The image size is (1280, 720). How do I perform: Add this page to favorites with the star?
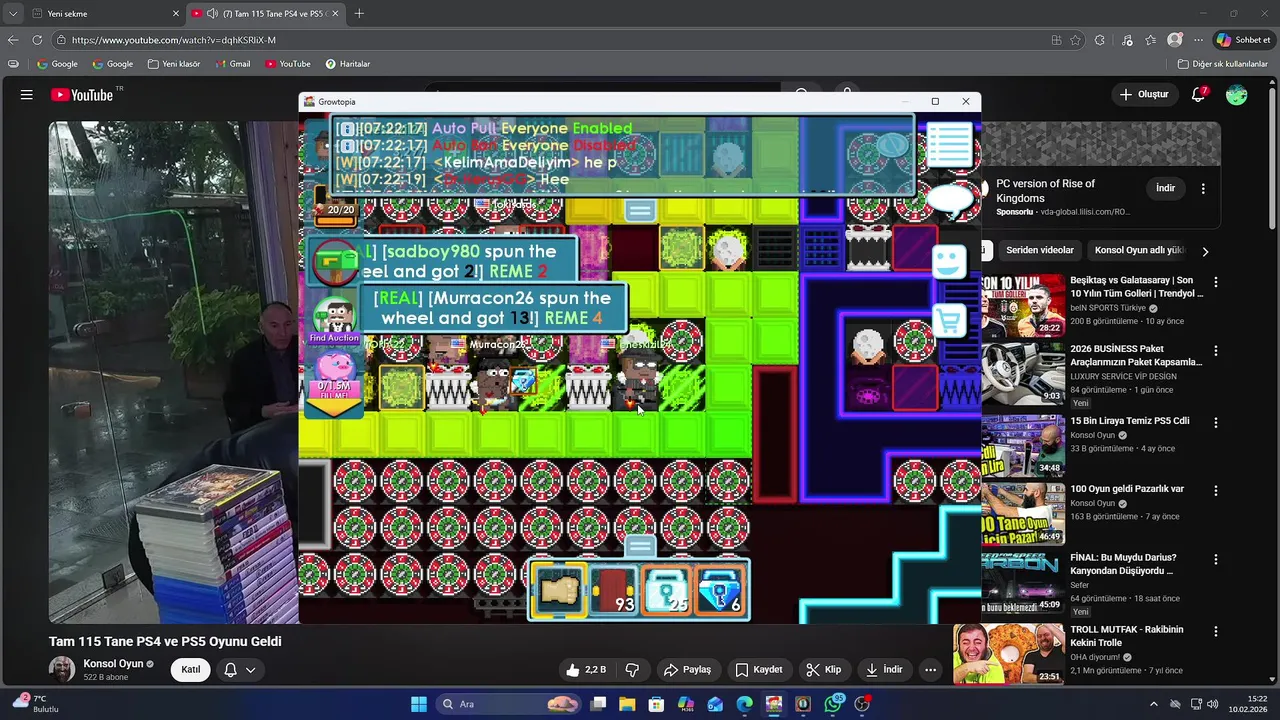point(1075,40)
